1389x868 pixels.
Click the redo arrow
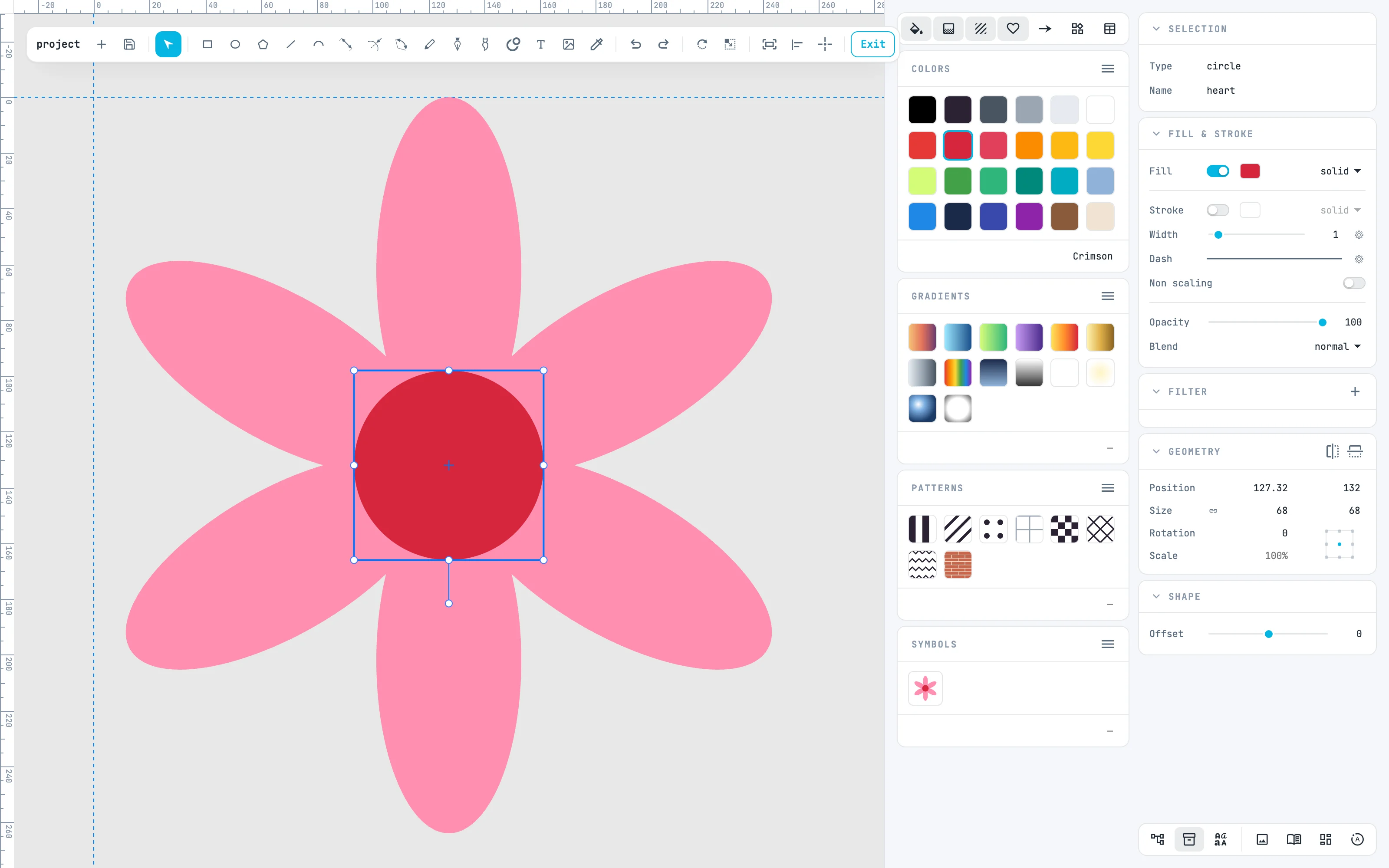(x=663, y=44)
